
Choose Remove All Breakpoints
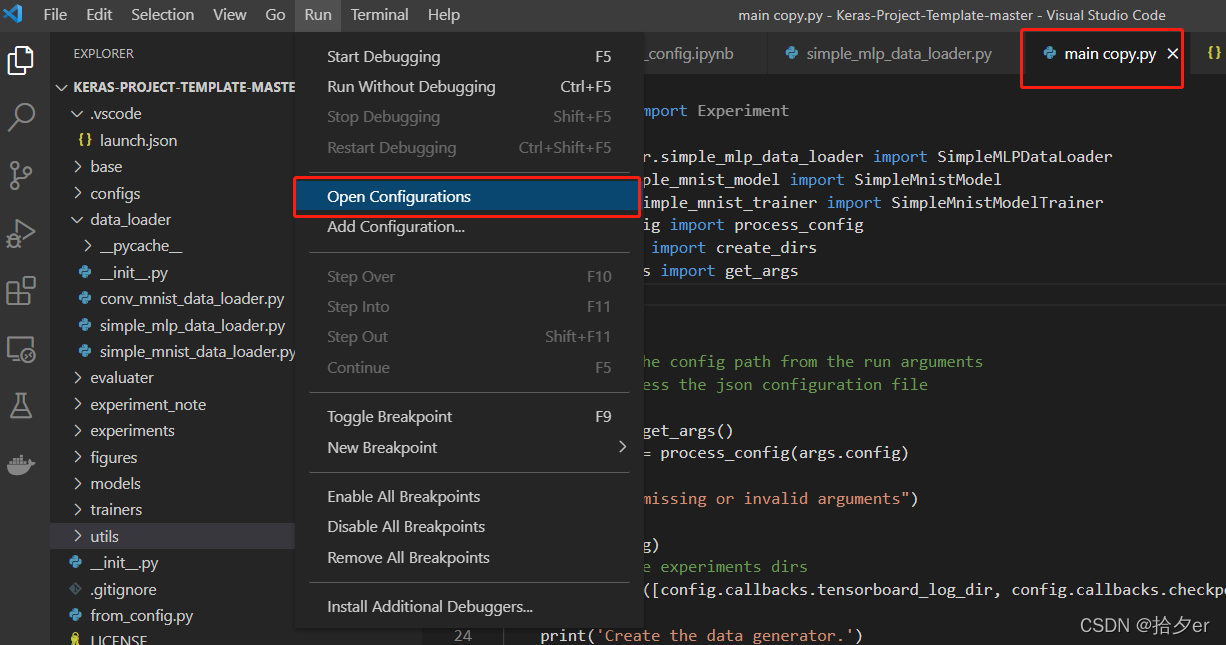click(469, 558)
